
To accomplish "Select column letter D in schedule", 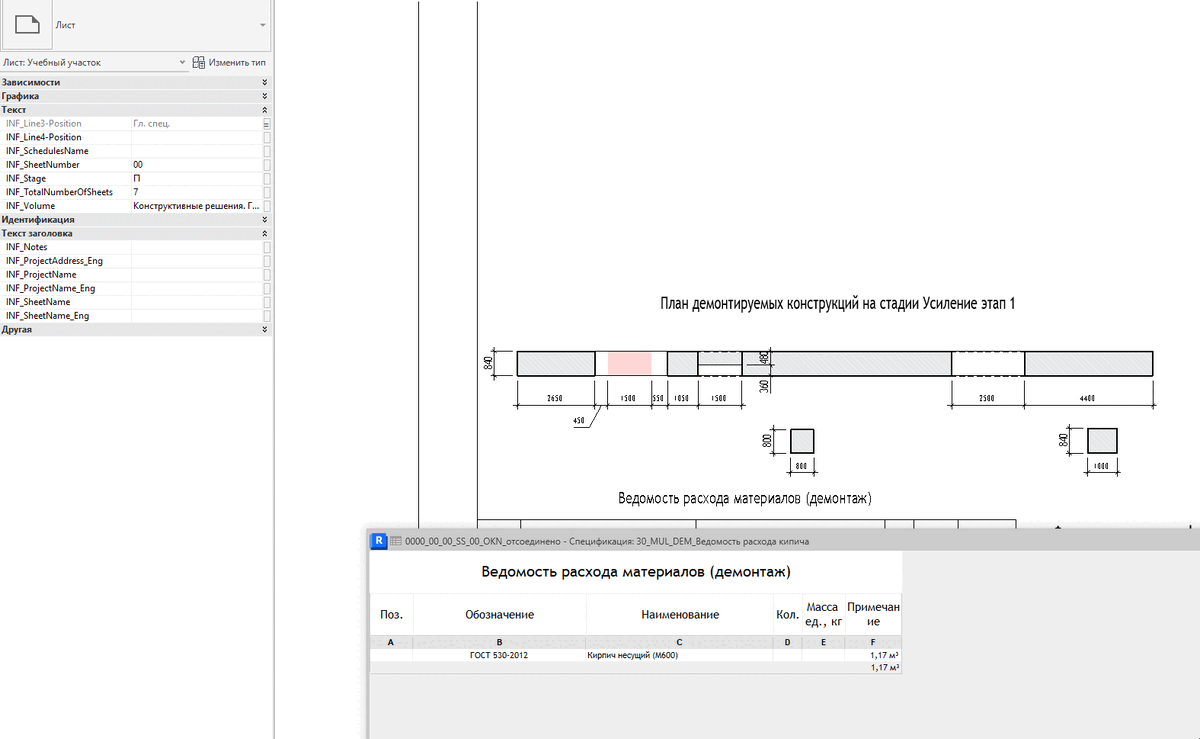I will pos(787,642).
